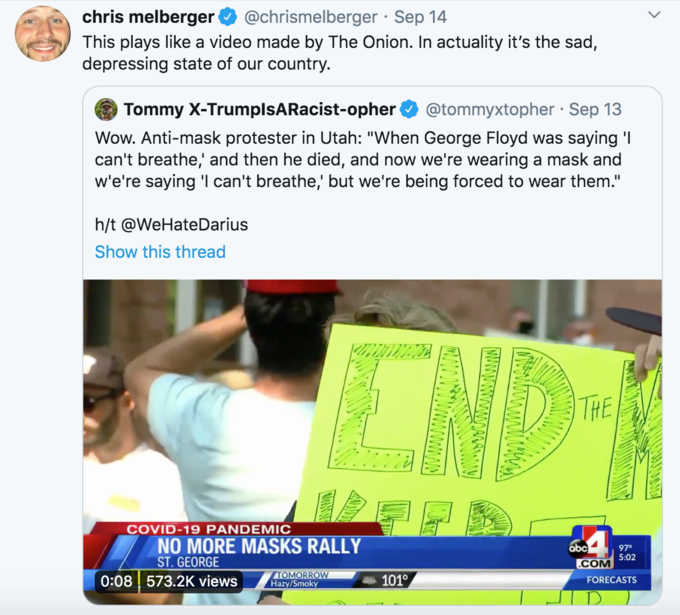Open the @chrismelberger handle link
The width and height of the screenshot is (680, 615).
pyautogui.click(x=311, y=17)
